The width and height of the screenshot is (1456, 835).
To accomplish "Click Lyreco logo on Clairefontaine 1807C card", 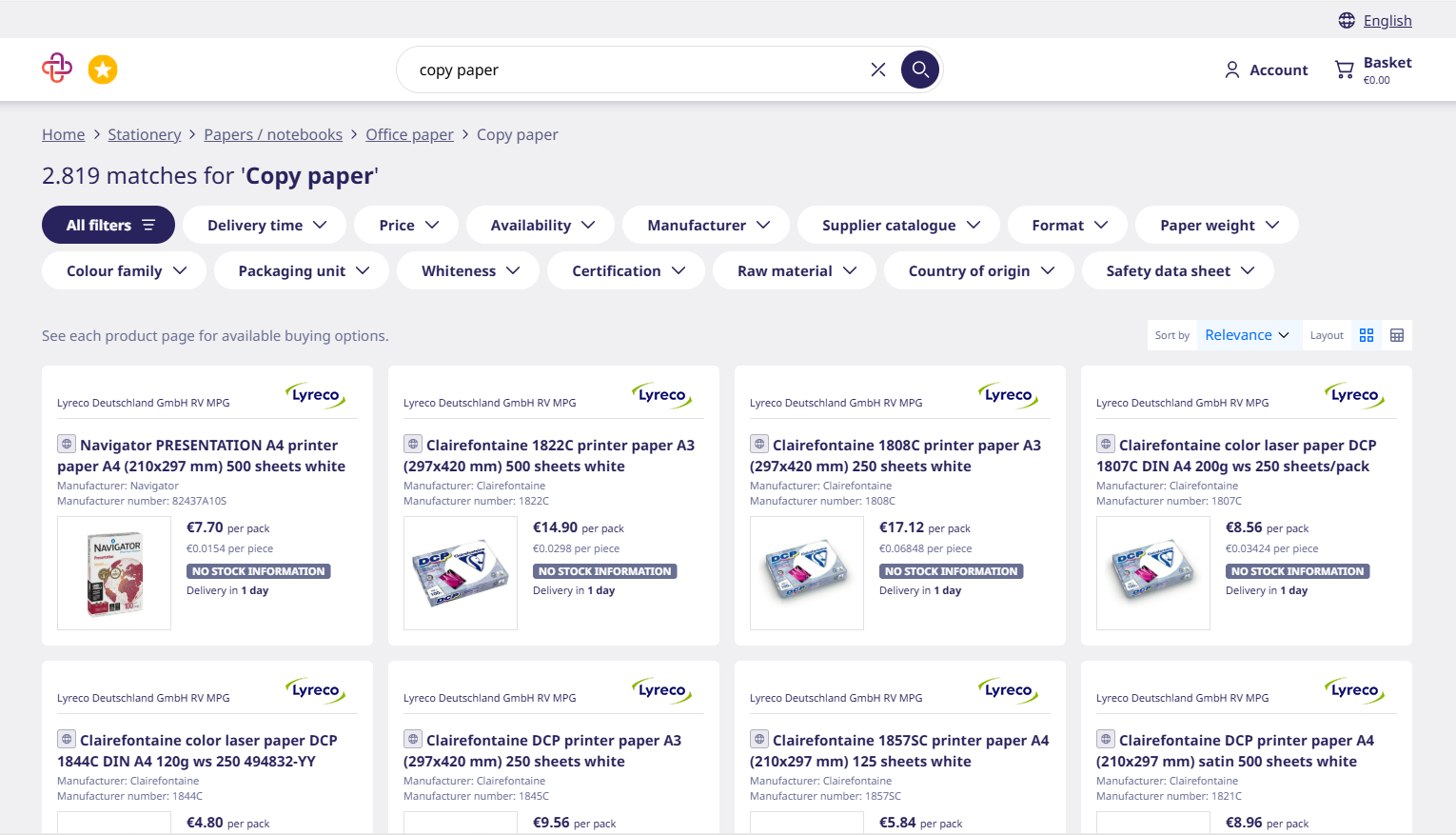I will coord(1355,396).
